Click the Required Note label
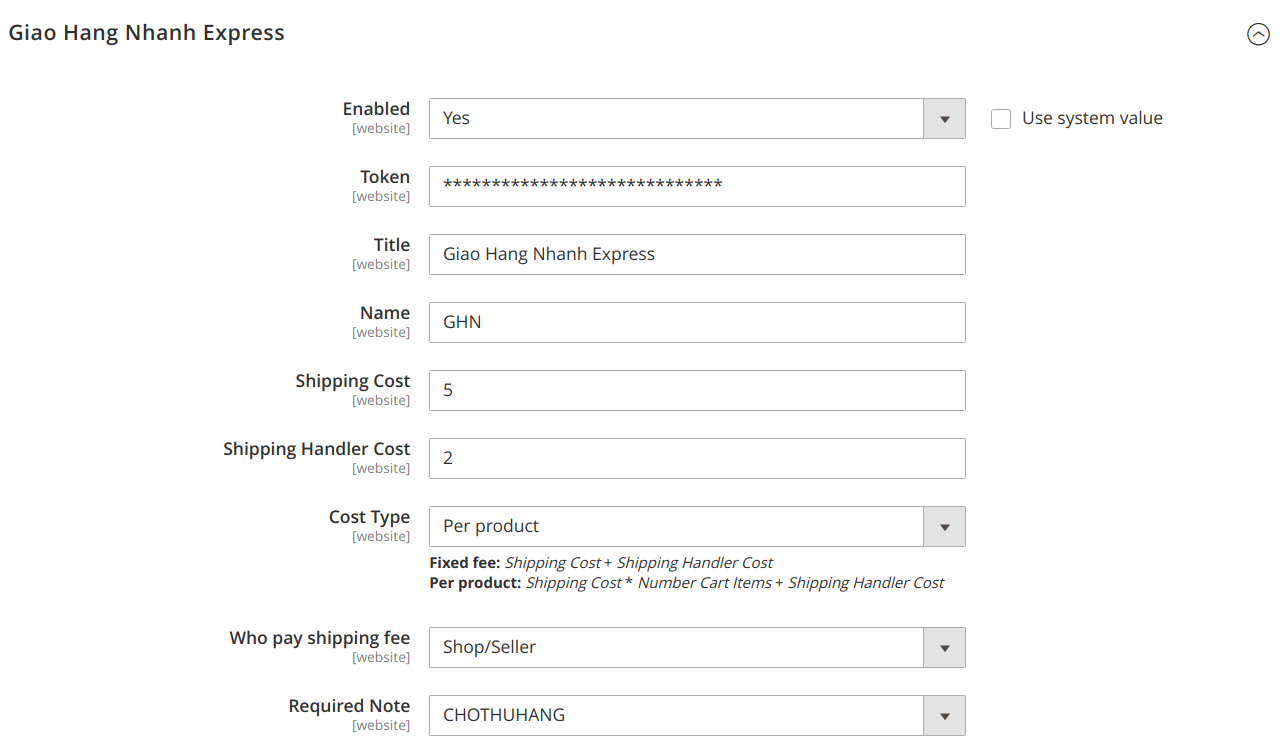1288x737 pixels. pyautogui.click(x=350, y=706)
